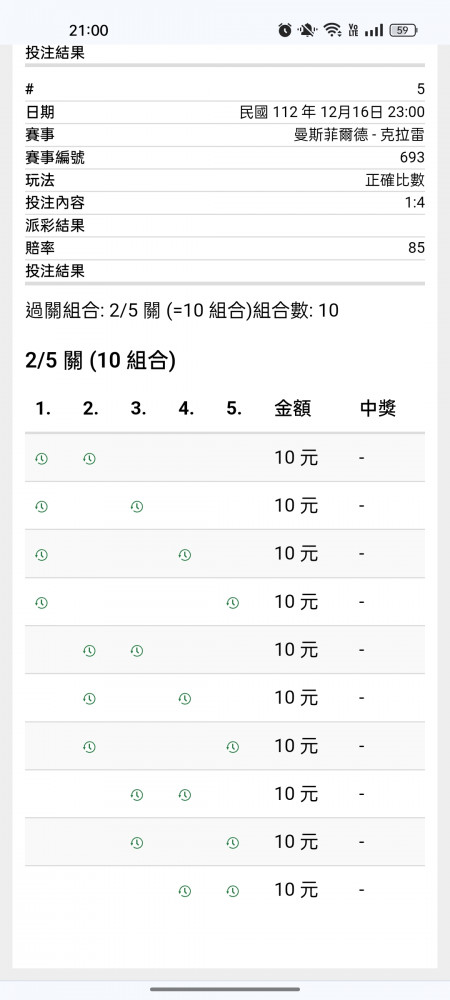Tap the bottom home gesture bar

(225, 989)
